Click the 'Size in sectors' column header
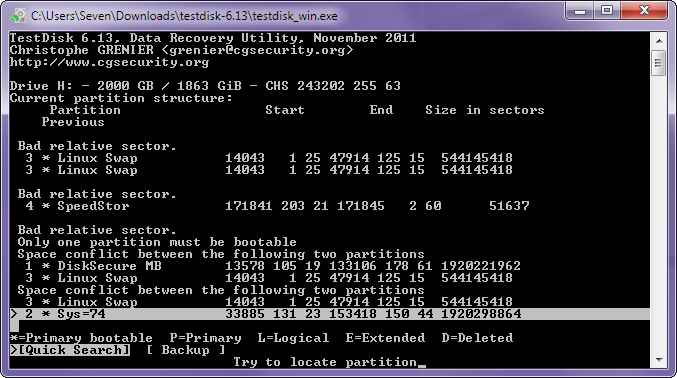The height and width of the screenshot is (378, 677). (x=485, y=110)
